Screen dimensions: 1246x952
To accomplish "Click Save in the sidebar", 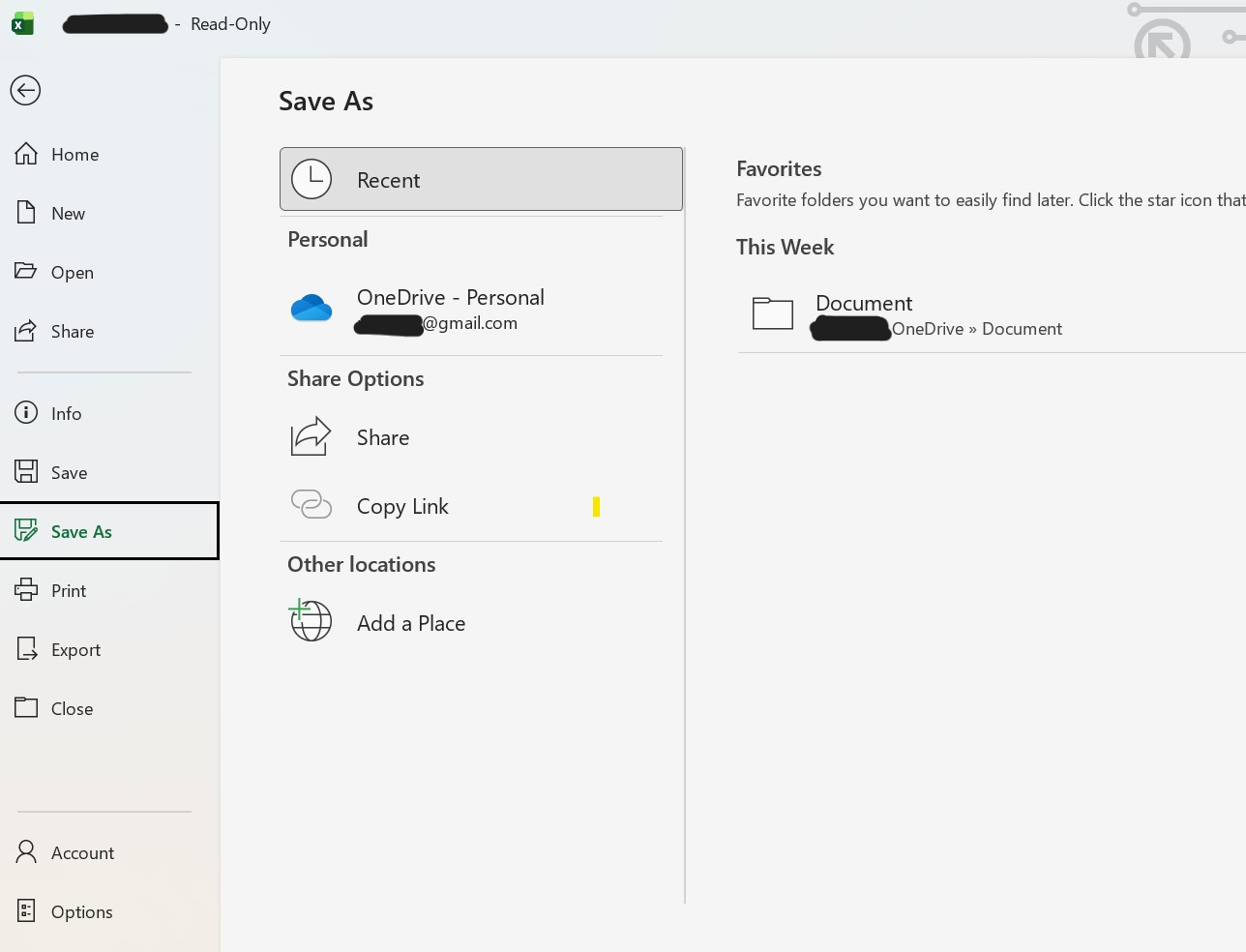I will click(x=109, y=472).
